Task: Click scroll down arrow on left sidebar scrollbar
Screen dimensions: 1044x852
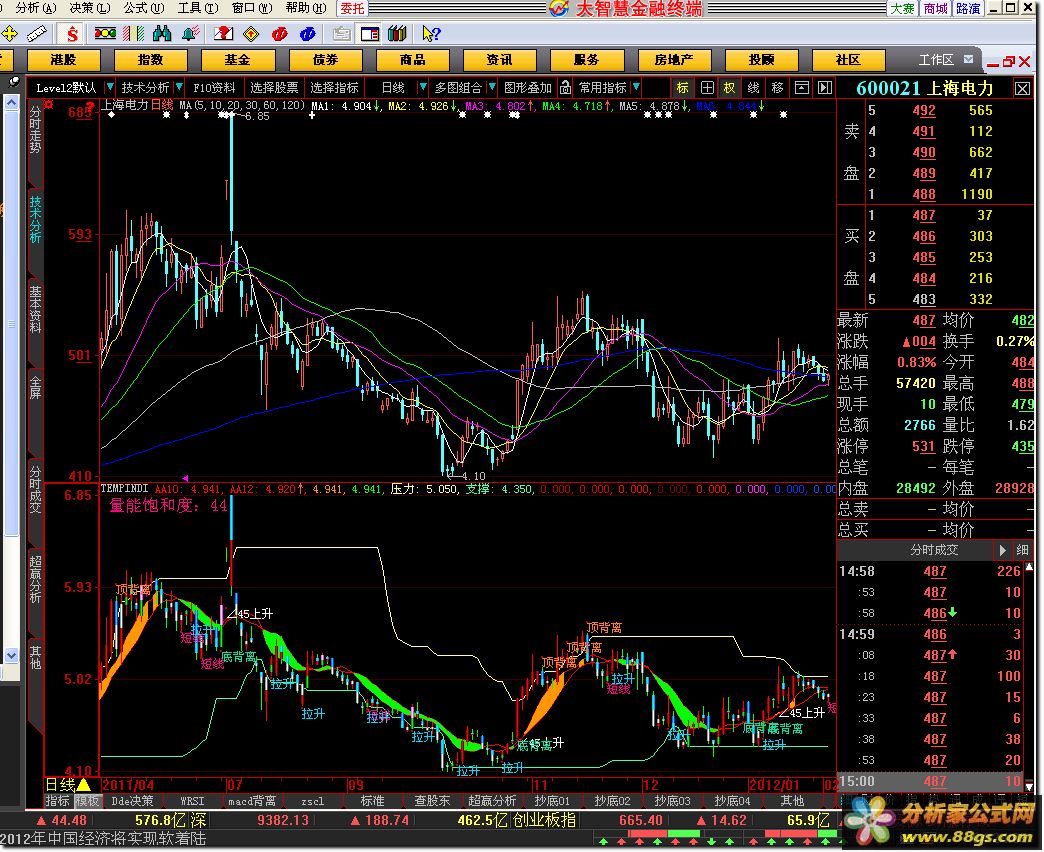Action: click(11, 655)
